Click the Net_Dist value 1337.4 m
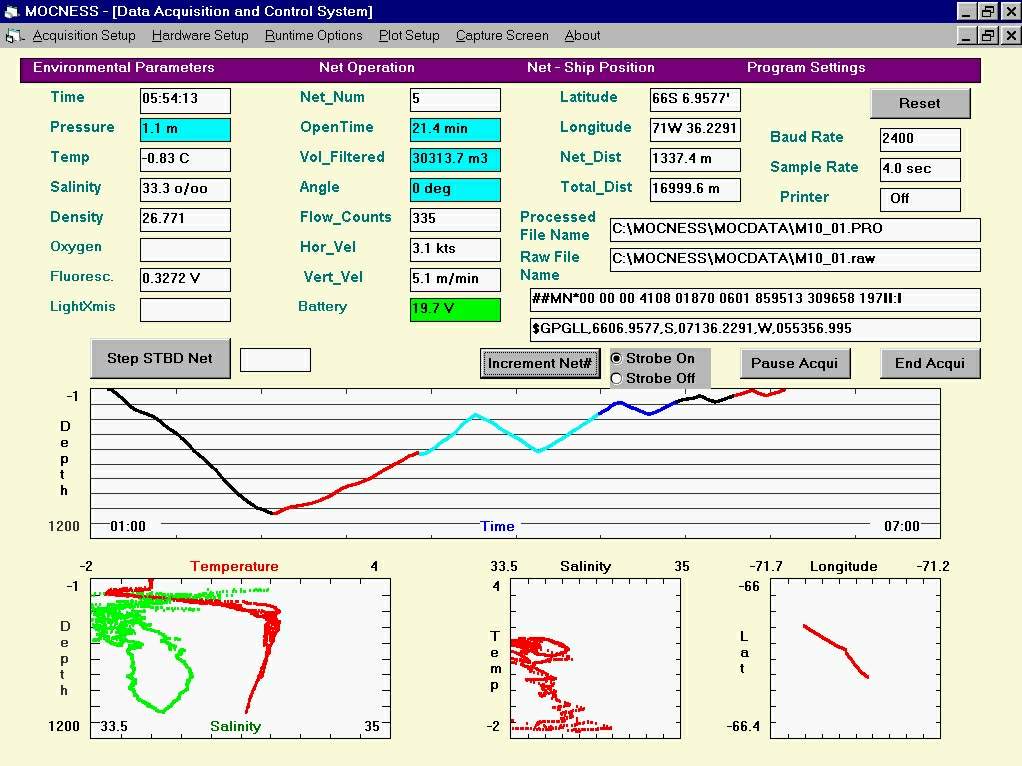The height and width of the screenshot is (766, 1022). click(x=695, y=159)
